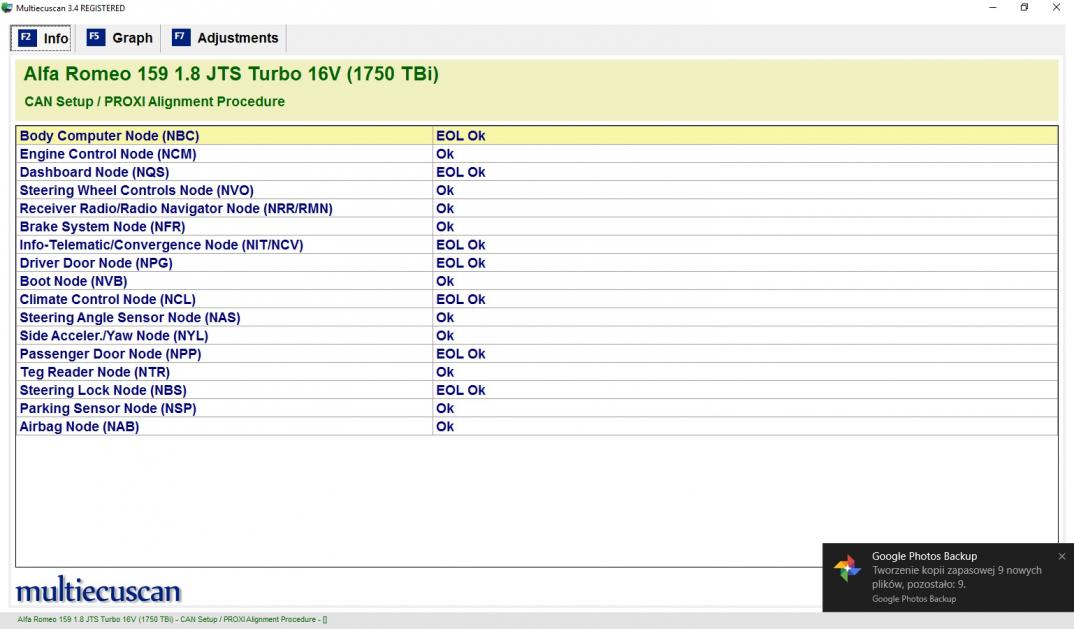Viewport: 1074px width, 629px height.
Task: Select the Steering Lock Node (NBS) row
Action: point(537,390)
